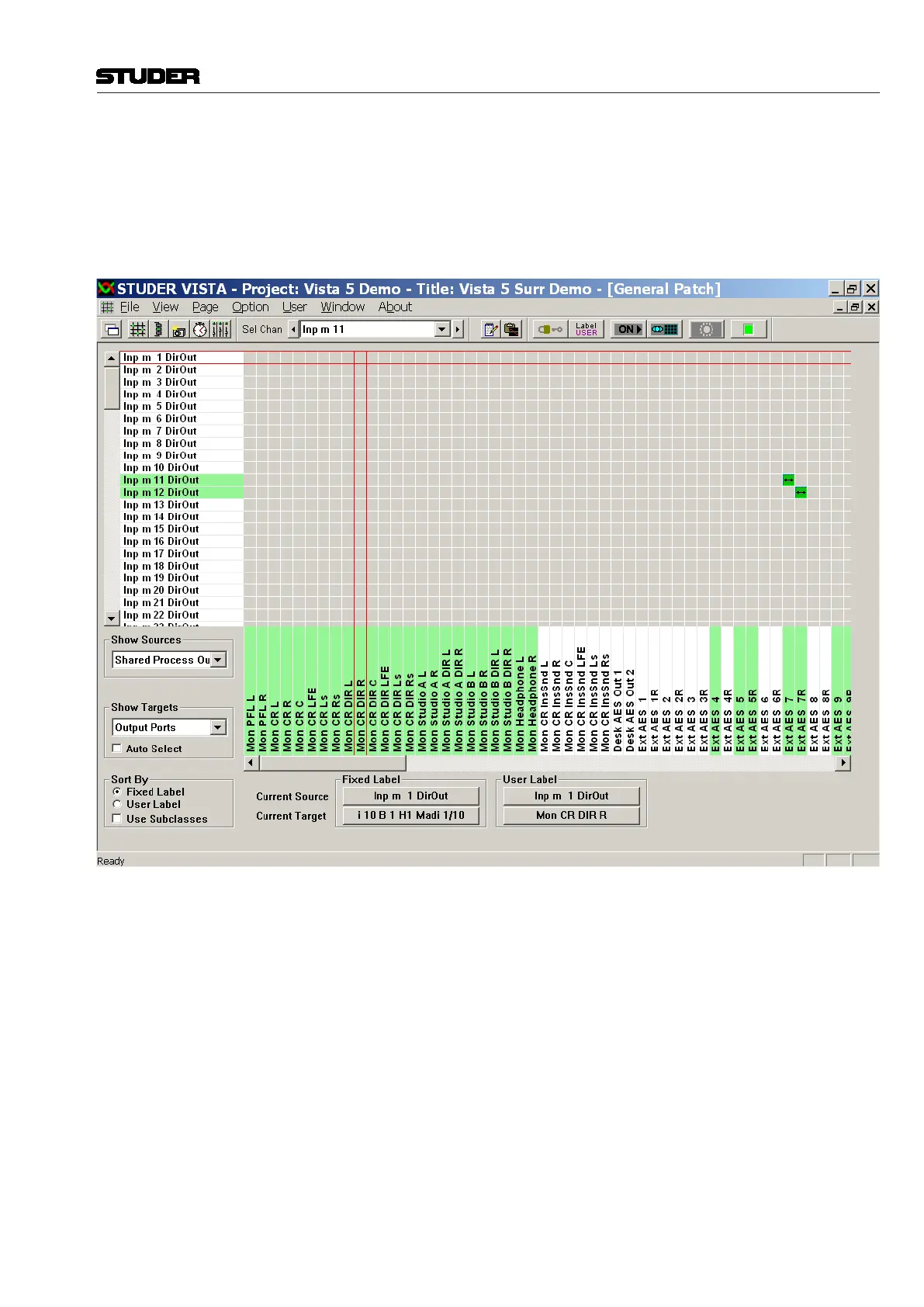The height and width of the screenshot is (1307, 924).
Task: Open the Window menu
Action: coord(343,307)
